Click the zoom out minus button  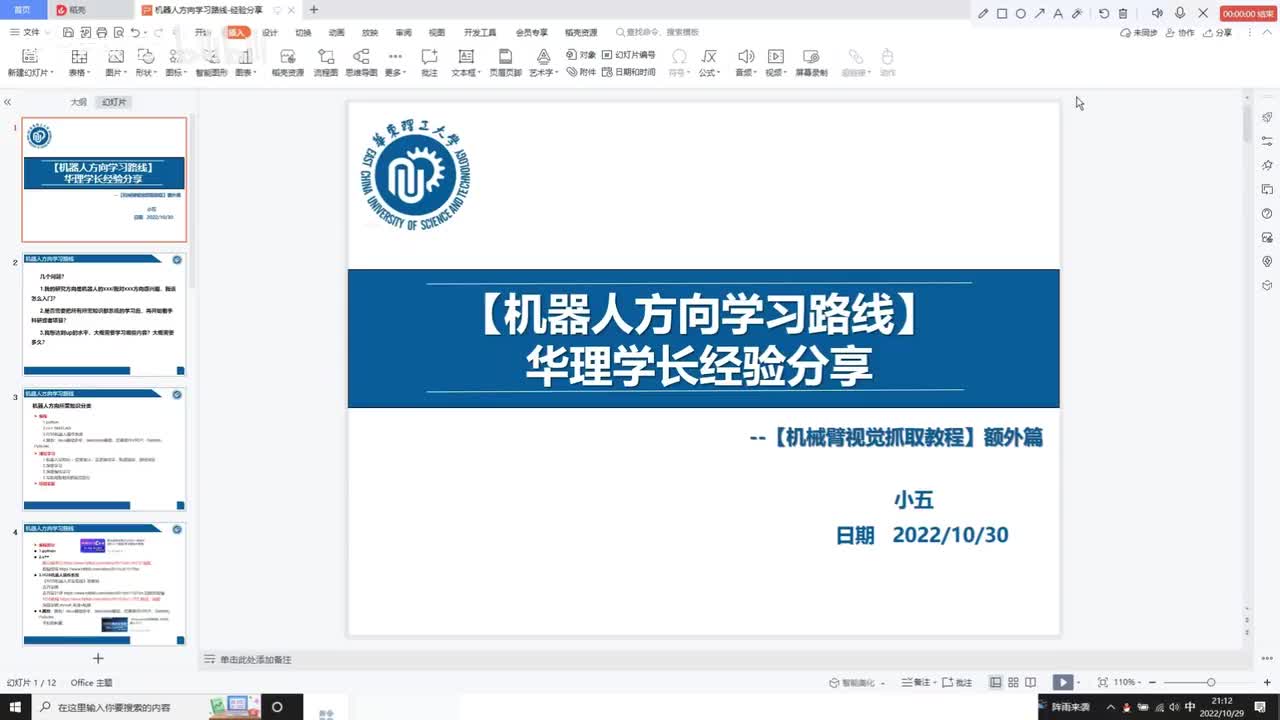point(1151,682)
